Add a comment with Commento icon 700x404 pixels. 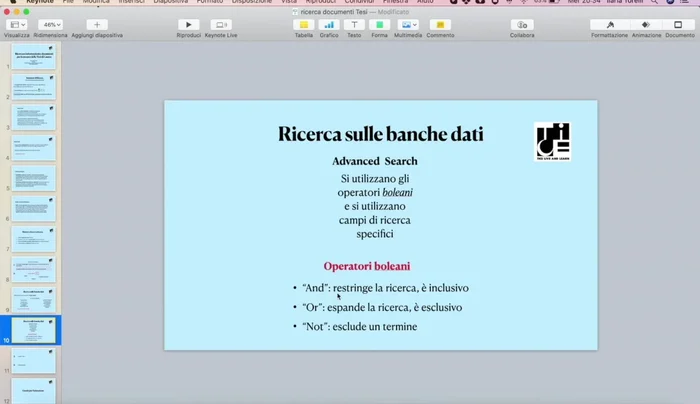(440, 25)
